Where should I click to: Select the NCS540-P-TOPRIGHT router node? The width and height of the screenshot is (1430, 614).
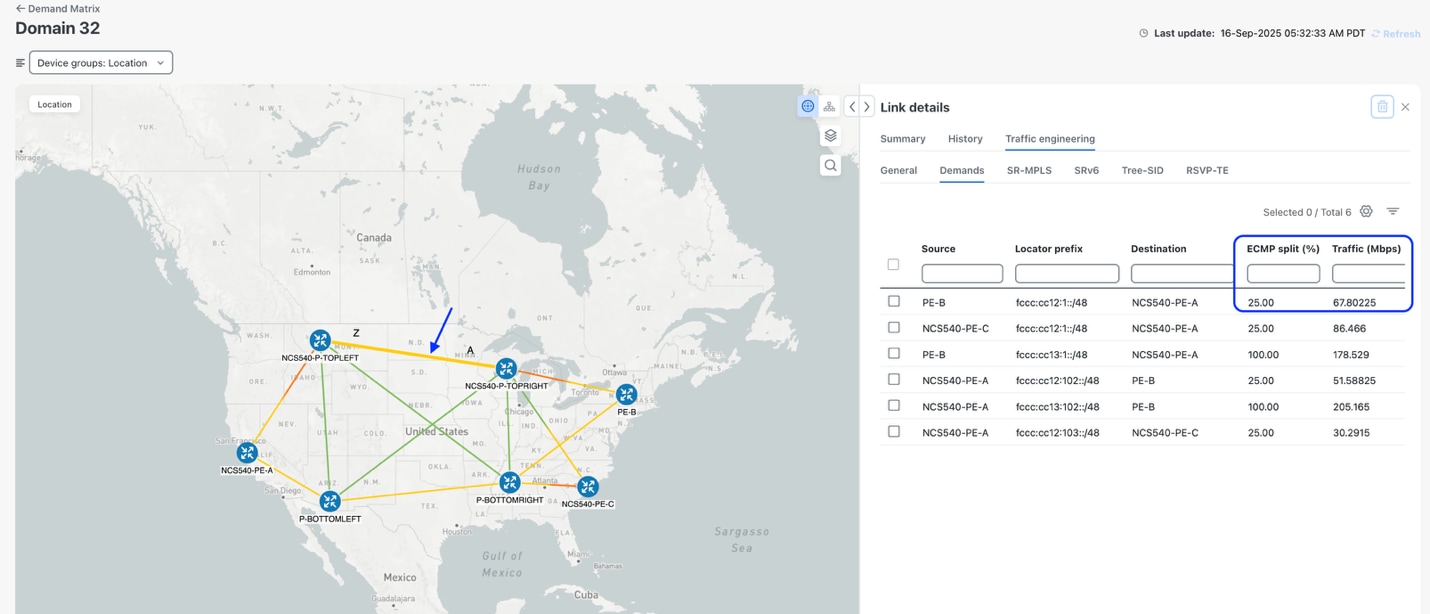pyautogui.click(x=506, y=369)
